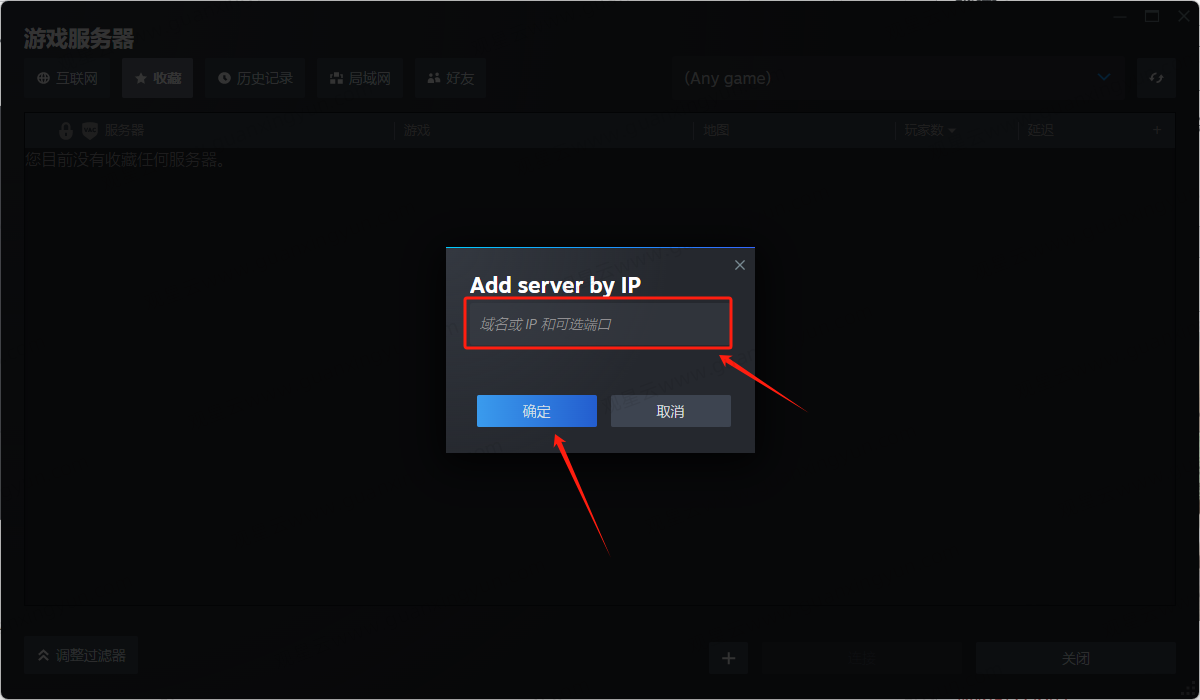
Task: Close the Add server by IP dialog
Action: coord(740,265)
